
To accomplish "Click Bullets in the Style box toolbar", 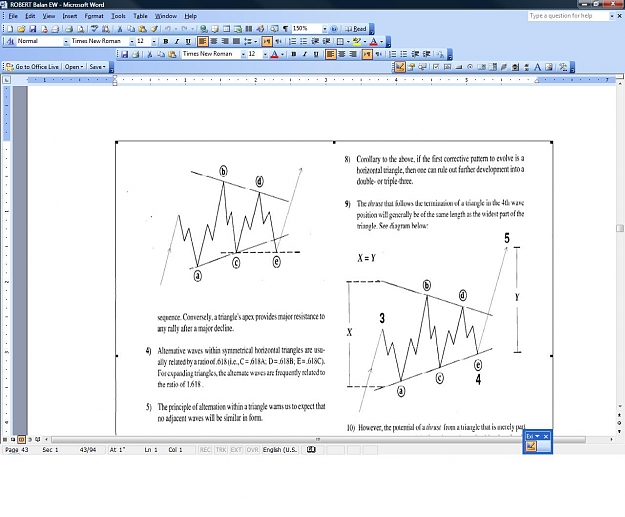I will click(304, 41).
